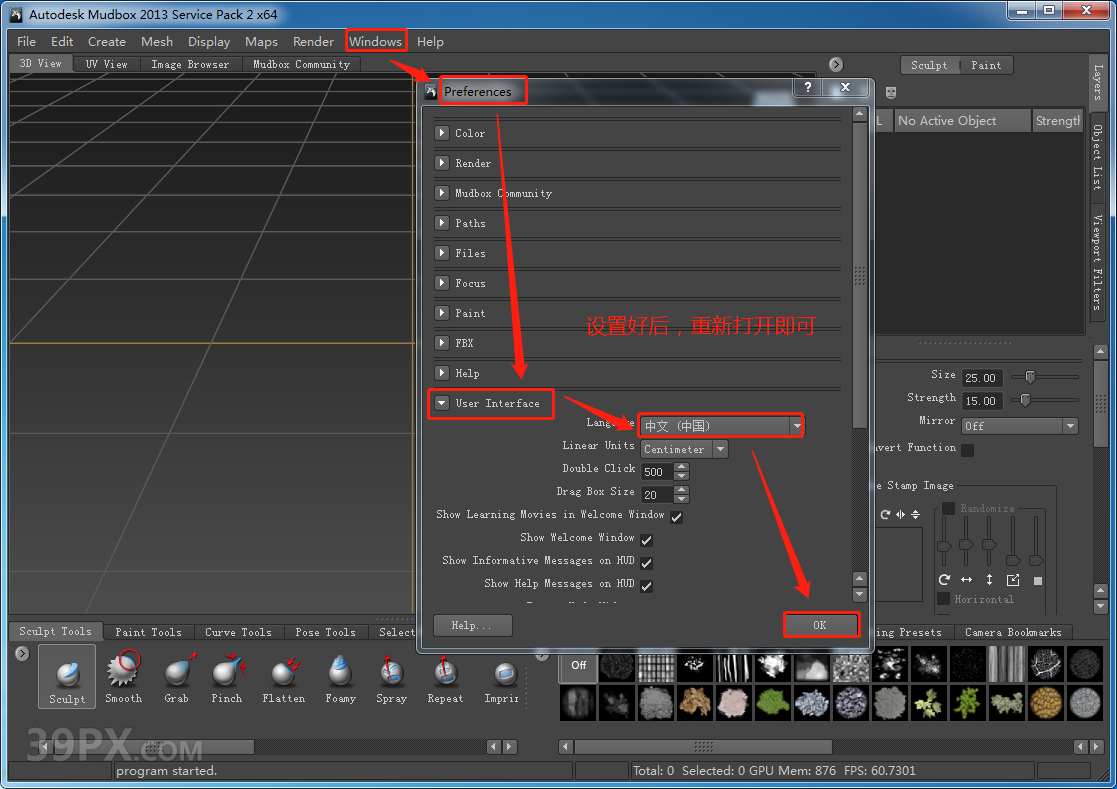
Task: Select the first stamp thumbnail next to Off
Action: pyautogui.click(x=616, y=667)
